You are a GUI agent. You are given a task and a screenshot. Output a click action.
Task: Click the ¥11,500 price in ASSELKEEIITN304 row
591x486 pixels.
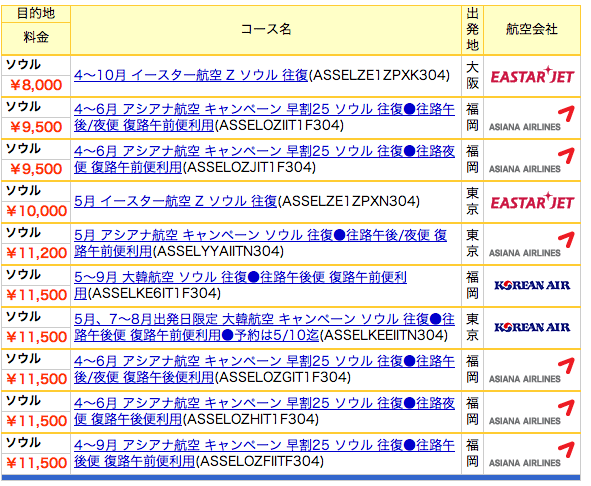pyautogui.click(x=37, y=337)
